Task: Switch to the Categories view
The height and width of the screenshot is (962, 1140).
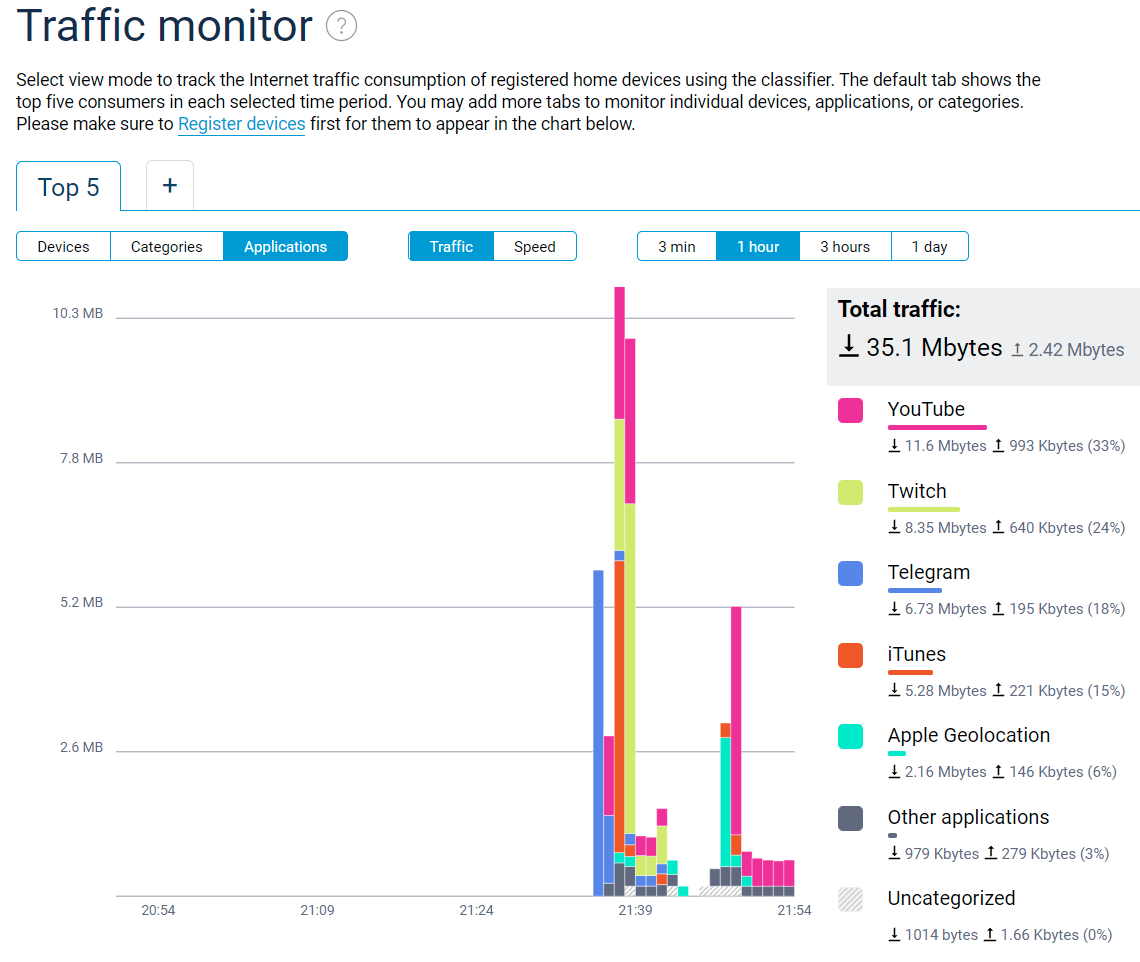Action: pos(166,246)
